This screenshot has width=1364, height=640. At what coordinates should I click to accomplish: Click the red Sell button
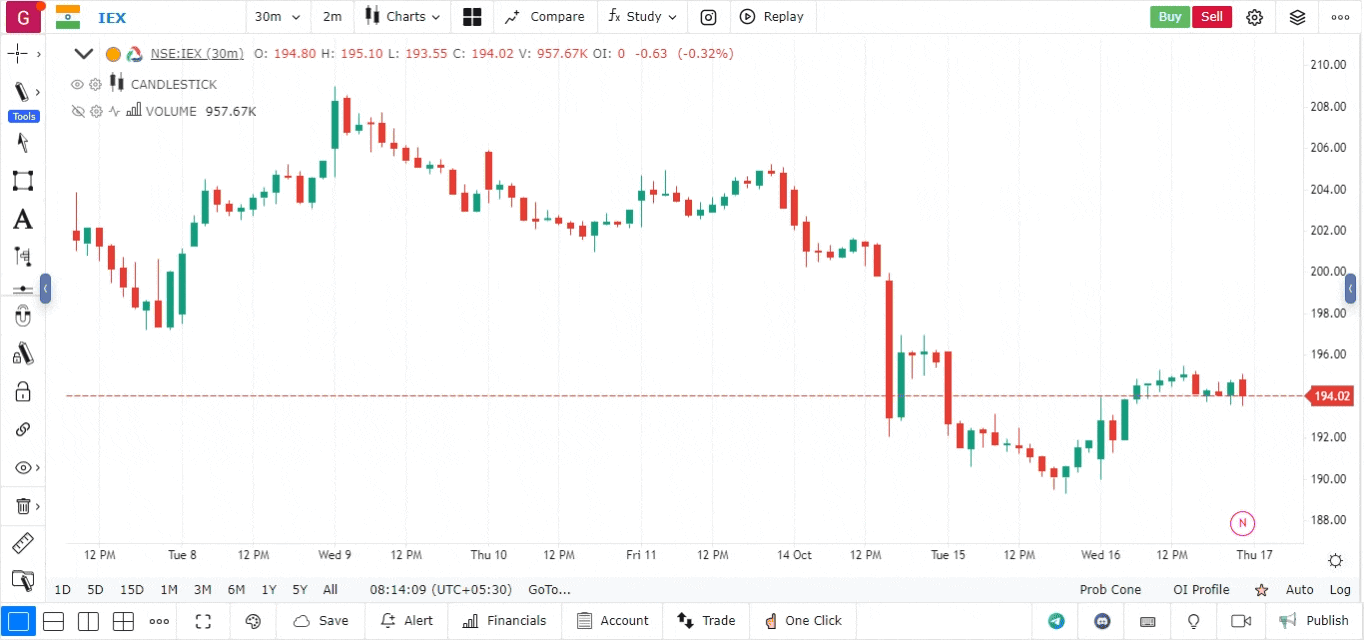1212,17
